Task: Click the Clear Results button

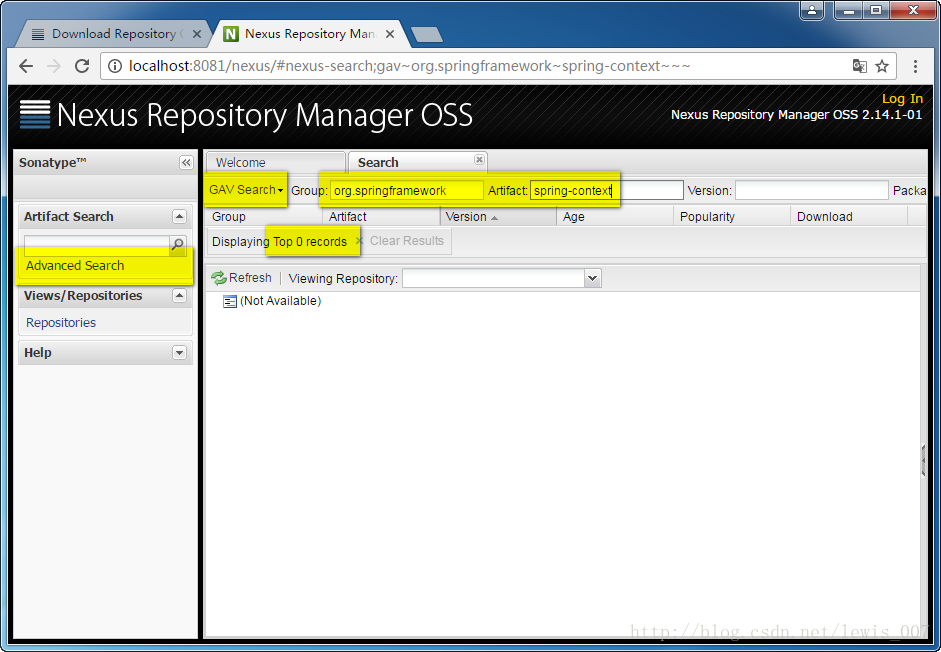Action: pos(400,241)
